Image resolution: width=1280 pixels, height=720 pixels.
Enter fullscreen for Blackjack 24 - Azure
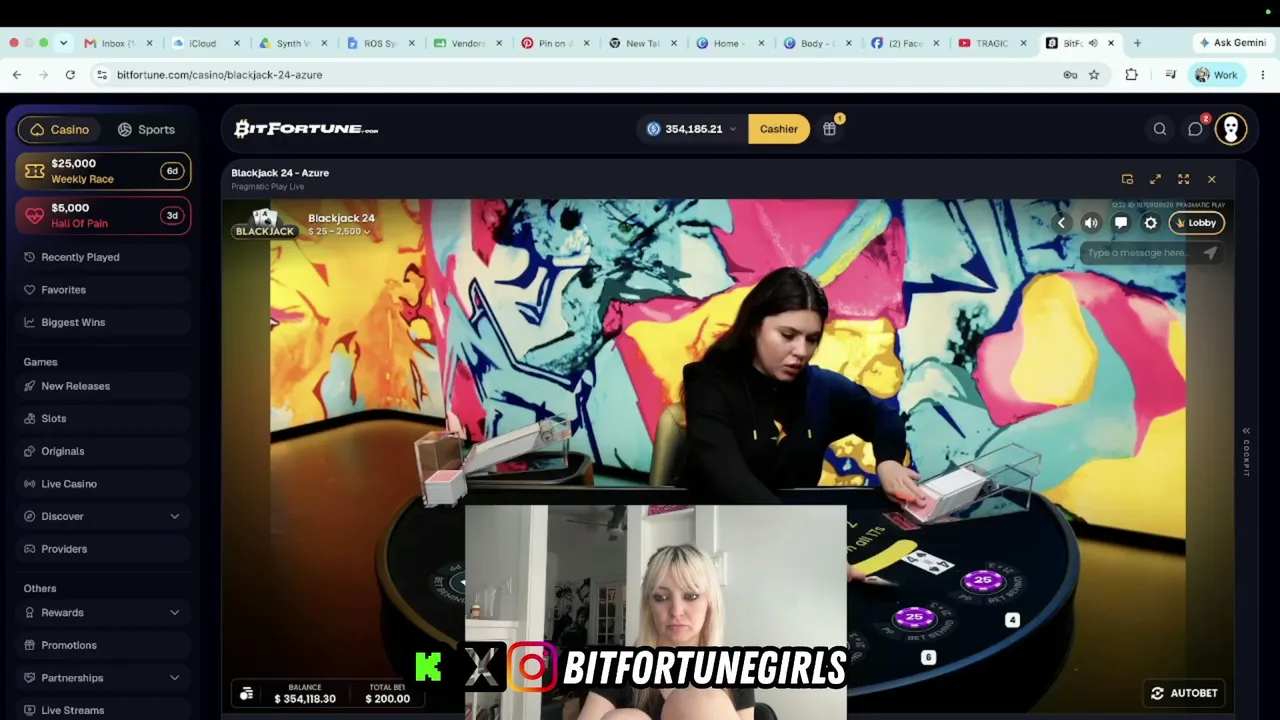click(1183, 179)
